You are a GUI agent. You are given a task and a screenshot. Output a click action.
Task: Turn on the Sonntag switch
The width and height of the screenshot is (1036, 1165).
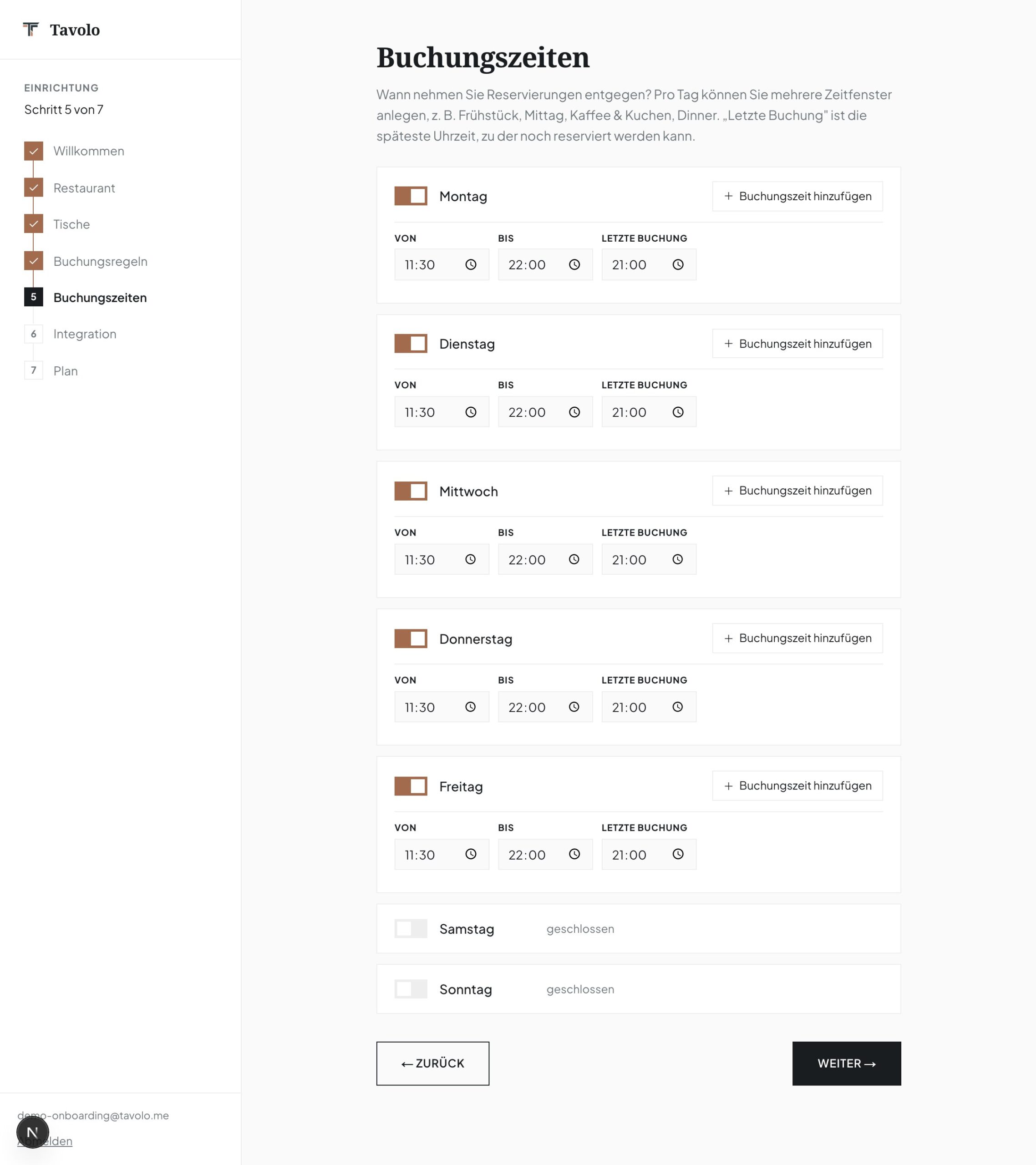tap(411, 989)
